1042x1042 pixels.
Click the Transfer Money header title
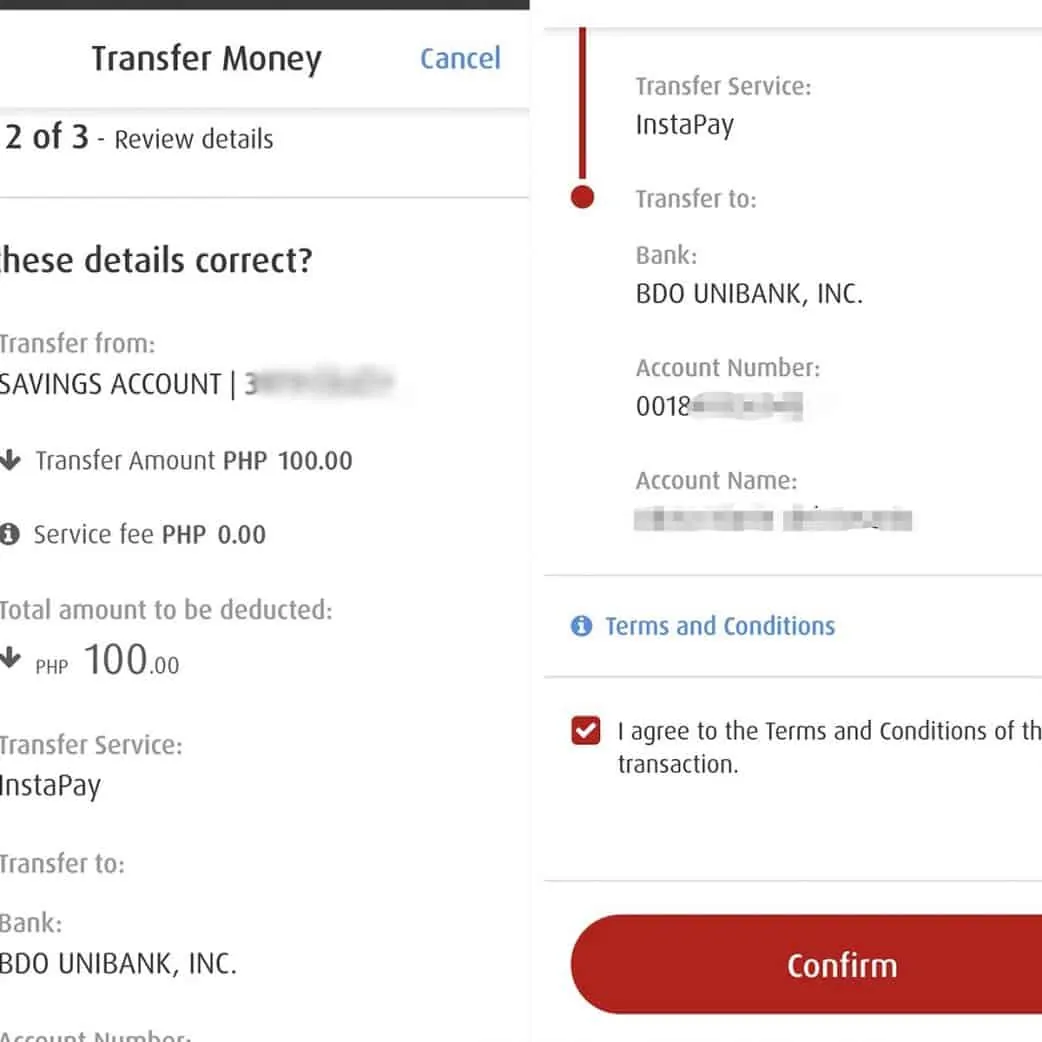click(207, 59)
